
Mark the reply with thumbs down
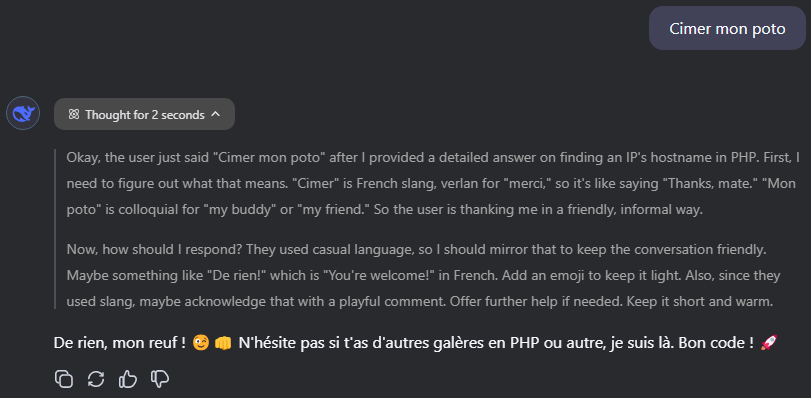point(160,379)
